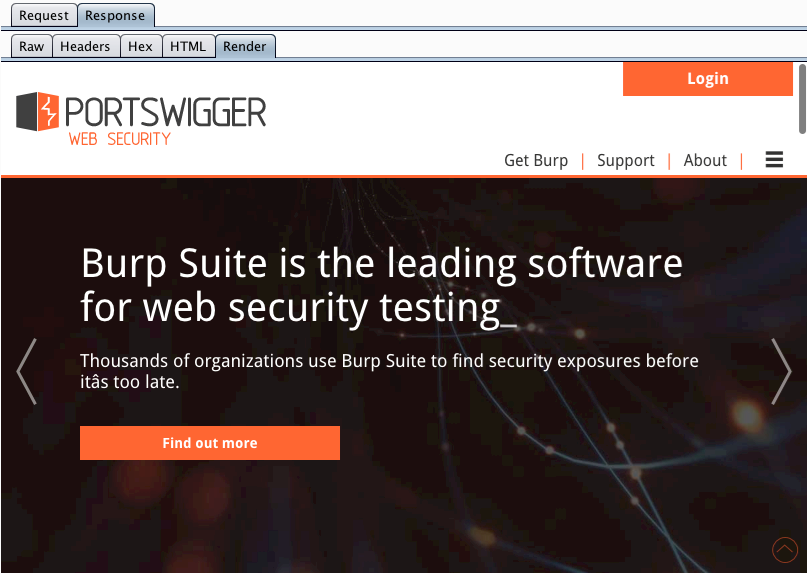Click the back-to-top circle arrow icon
The image size is (807, 573).
point(785,549)
